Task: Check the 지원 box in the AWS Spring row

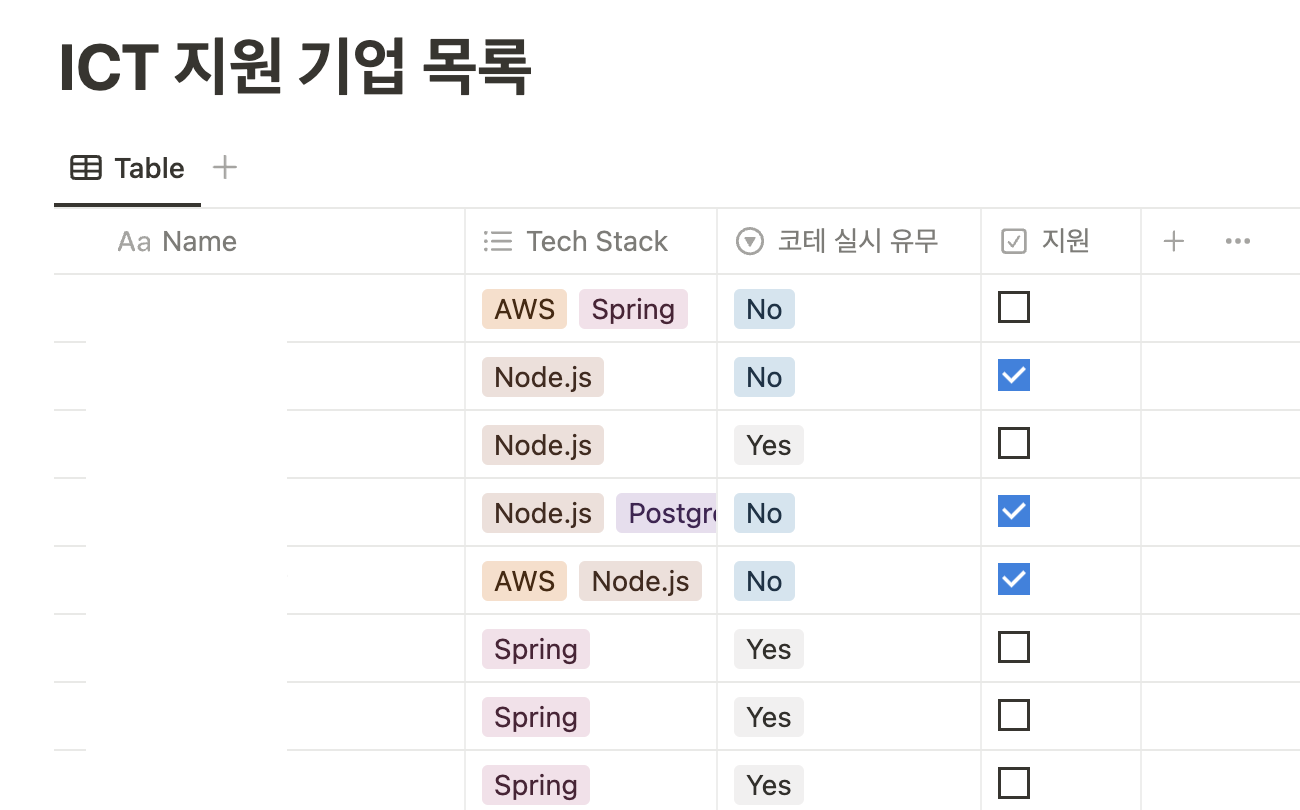Action: pyautogui.click(x=1014, y=307)
